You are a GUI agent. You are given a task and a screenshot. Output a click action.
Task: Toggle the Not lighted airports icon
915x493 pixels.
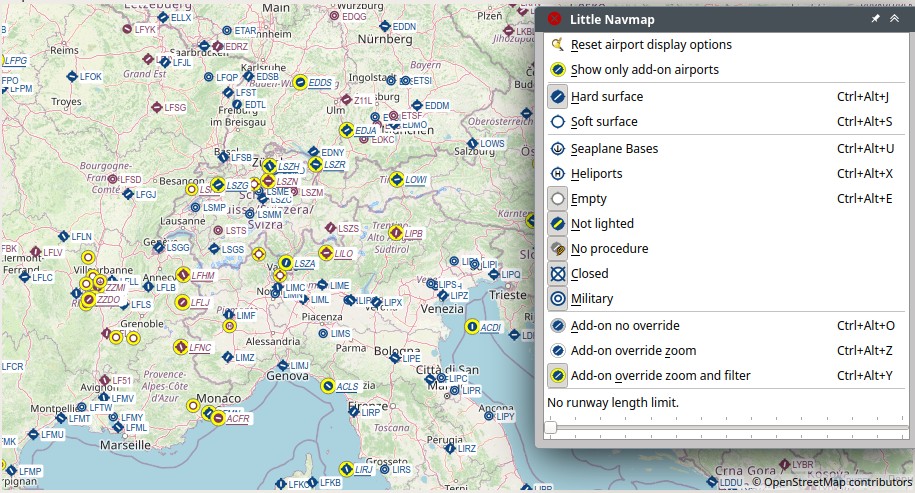(x=558, y=223)
